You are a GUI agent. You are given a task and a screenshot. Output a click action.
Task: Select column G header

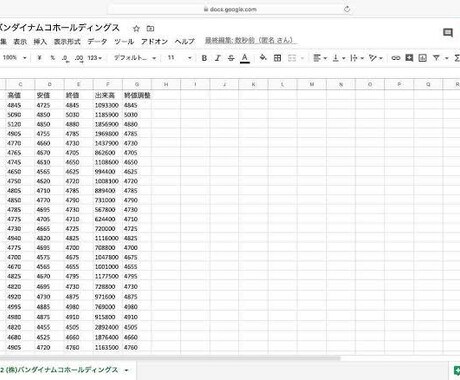coord(137,84)
